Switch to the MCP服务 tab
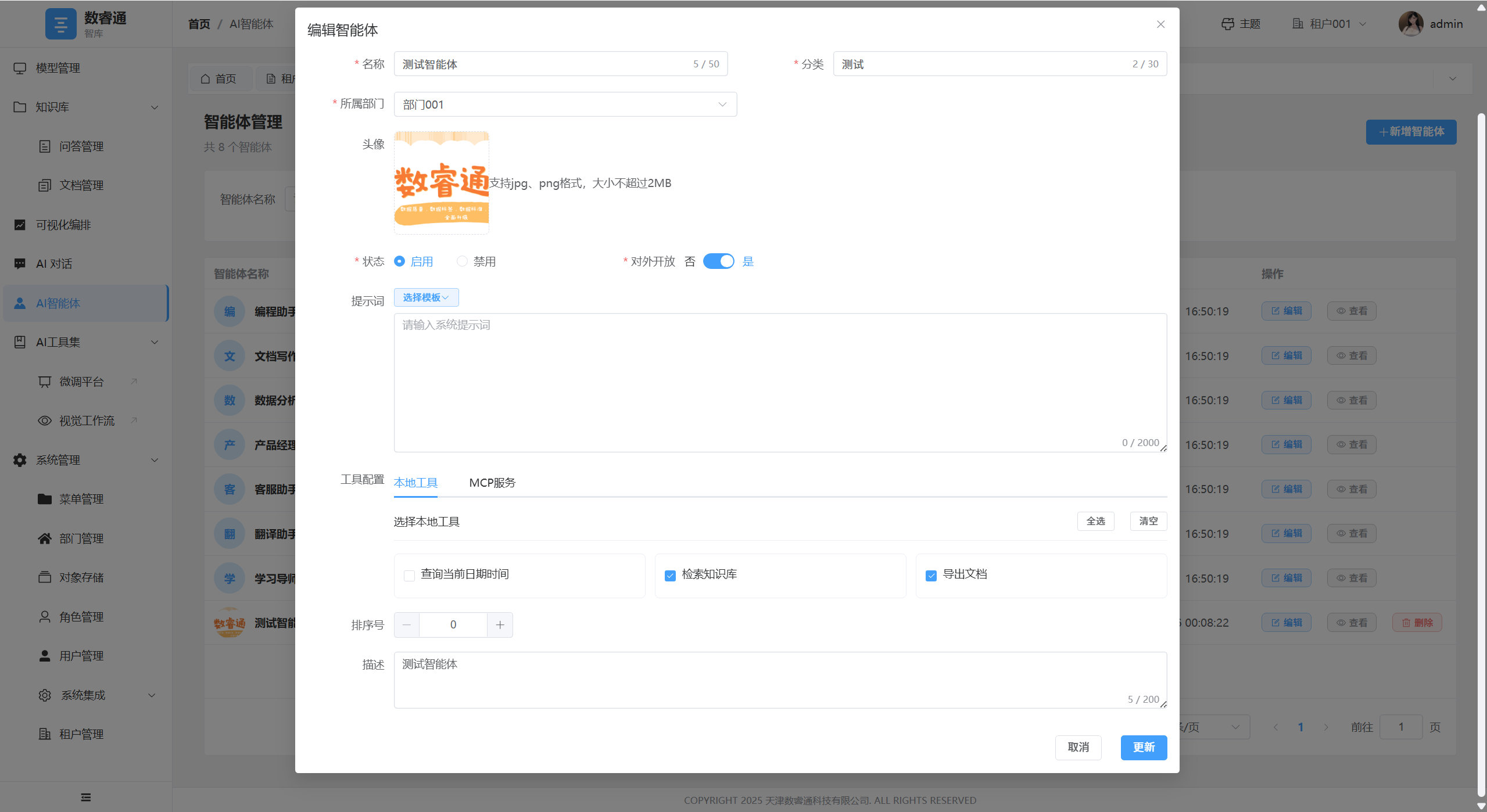The height and width of the screenshot is (812, 1487). 492,482
